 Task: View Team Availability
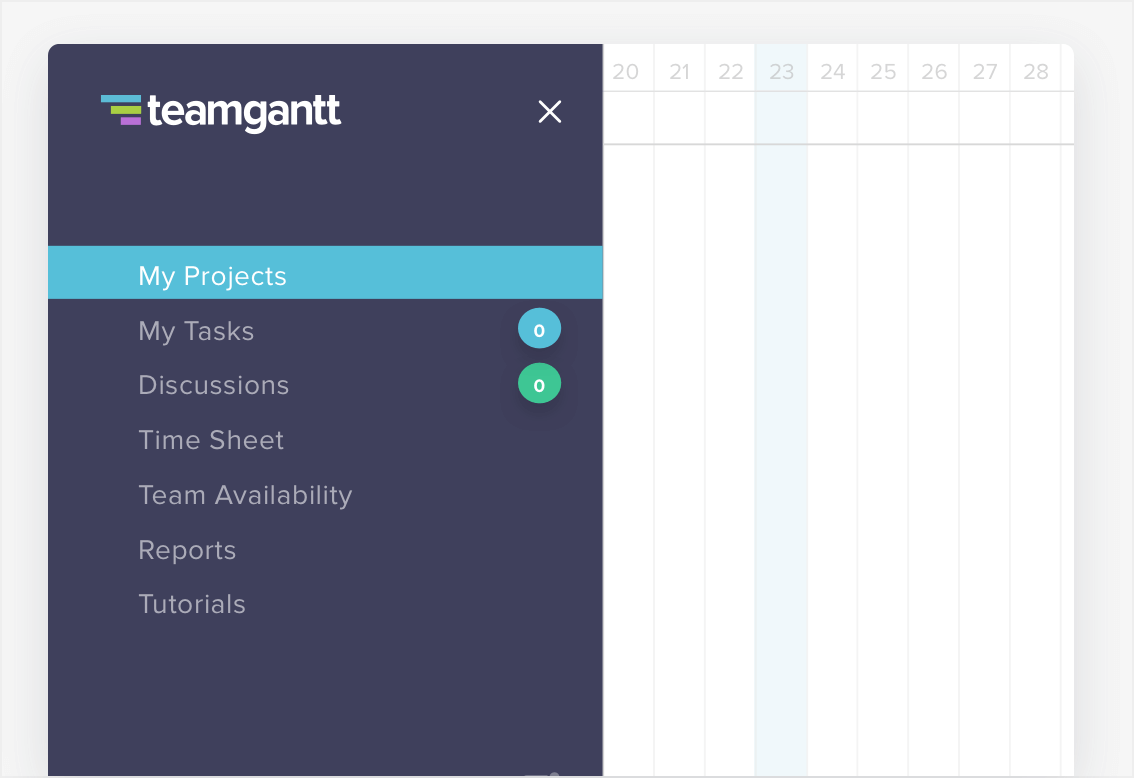245,495
